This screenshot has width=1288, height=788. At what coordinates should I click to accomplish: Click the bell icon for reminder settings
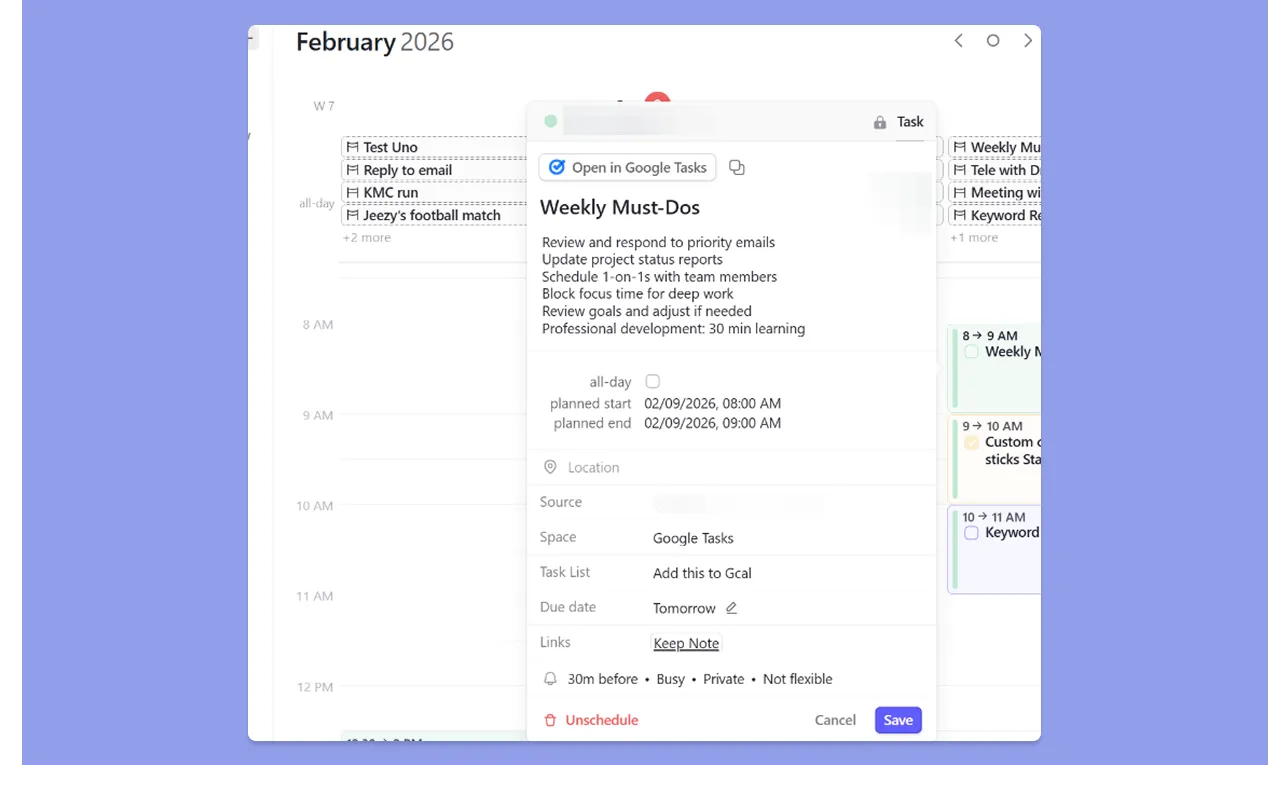pos(550,679)
